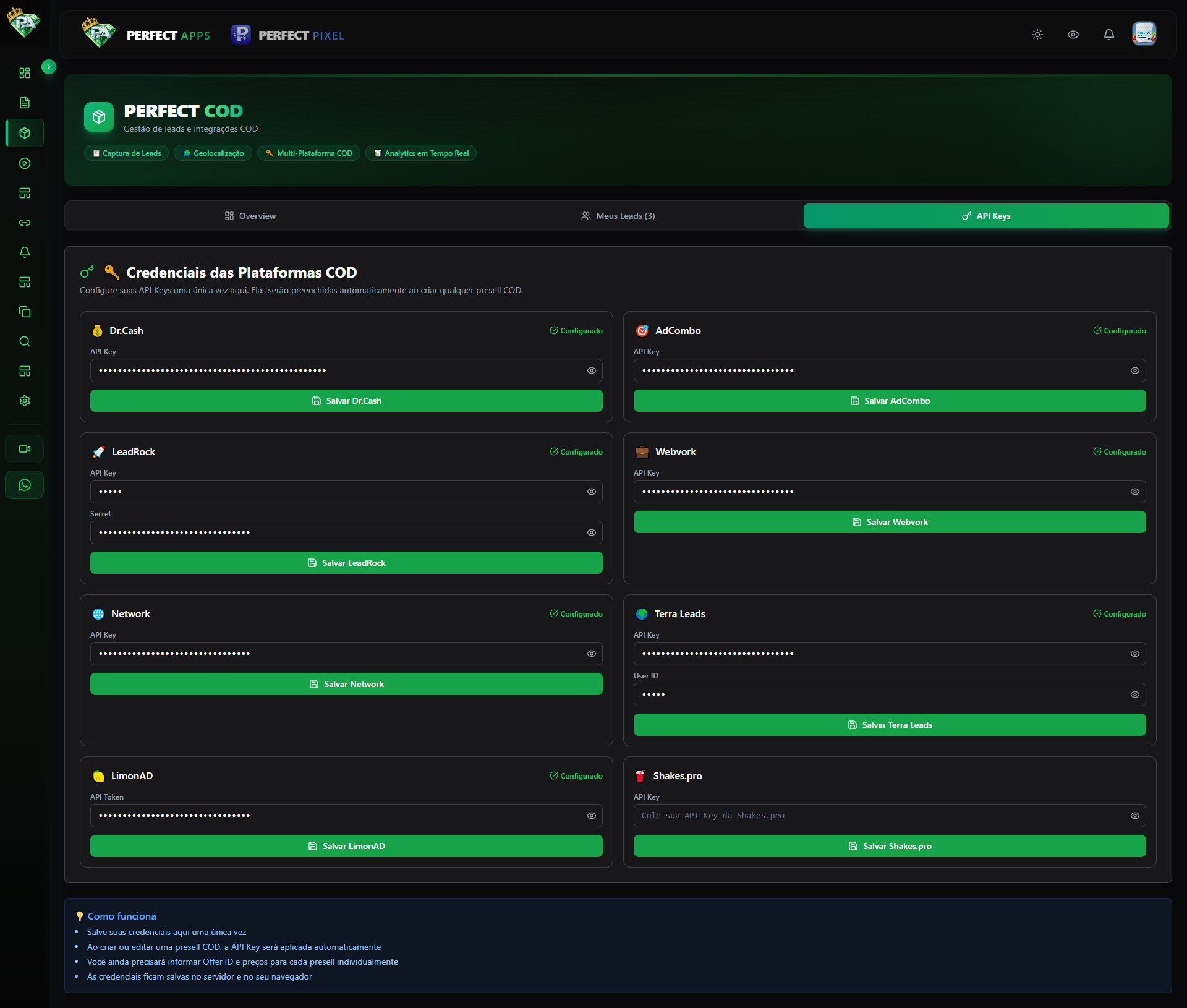Click the Multi-Plataforma COD tag
1187x1008 pixels.
[x=309, y=153]
